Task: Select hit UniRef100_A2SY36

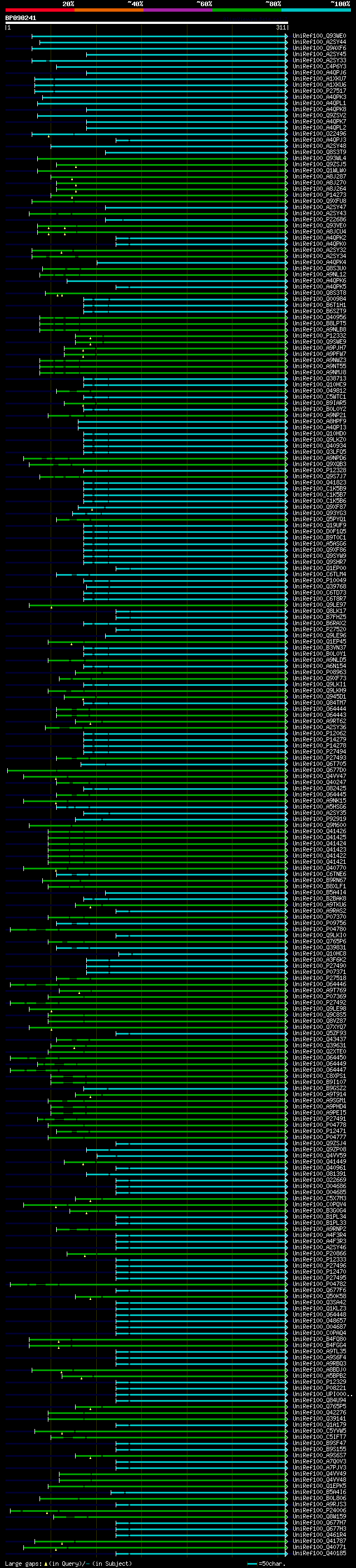Action: click(319, 728)
